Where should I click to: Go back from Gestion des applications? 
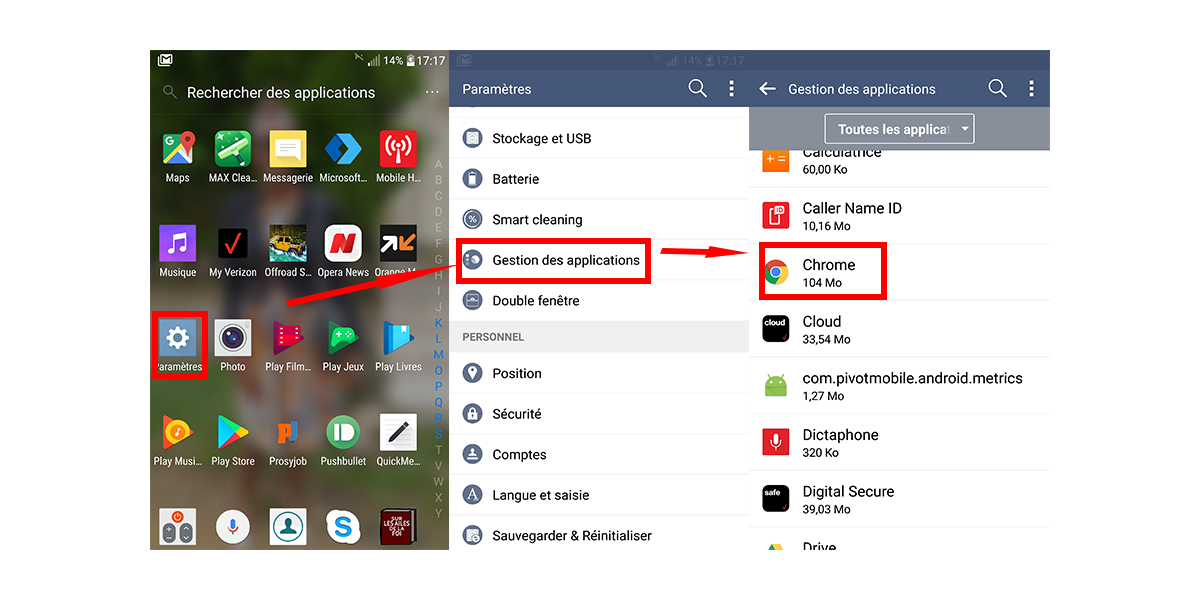pyautogui.click(x=767, y=89)
